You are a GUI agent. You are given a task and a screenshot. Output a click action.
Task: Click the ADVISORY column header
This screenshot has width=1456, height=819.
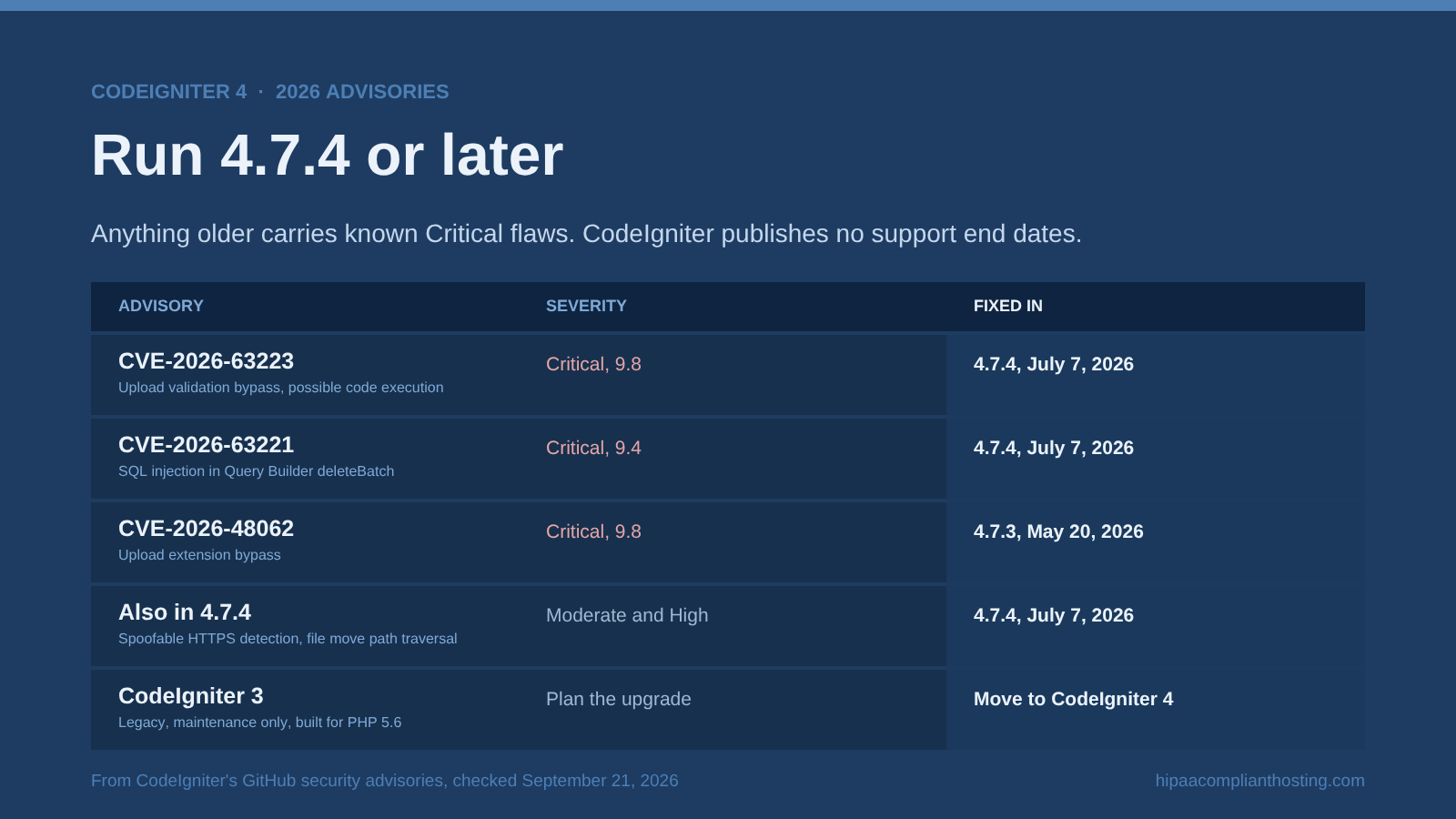point(161,306)
